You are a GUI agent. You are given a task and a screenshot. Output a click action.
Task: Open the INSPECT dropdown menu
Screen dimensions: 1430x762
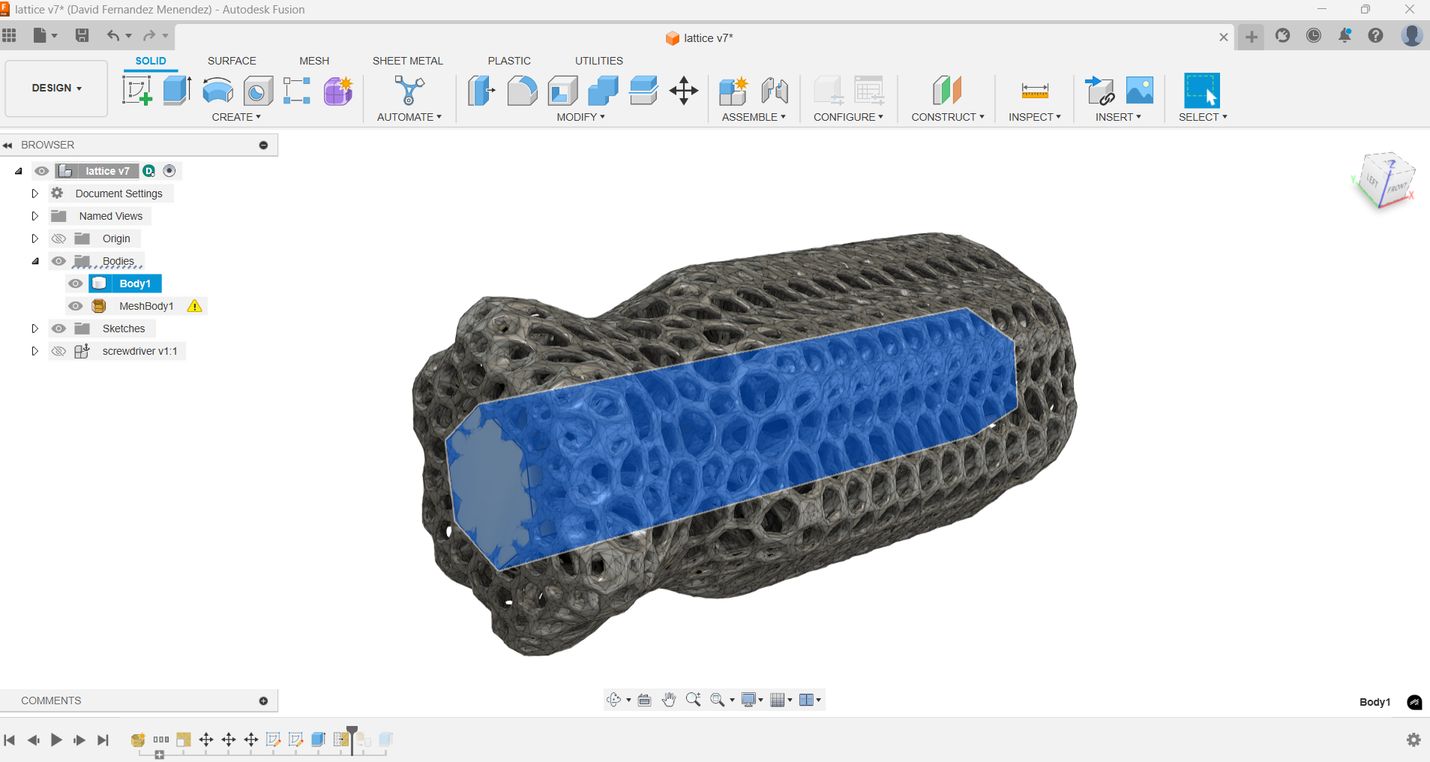coord(1035,117)
